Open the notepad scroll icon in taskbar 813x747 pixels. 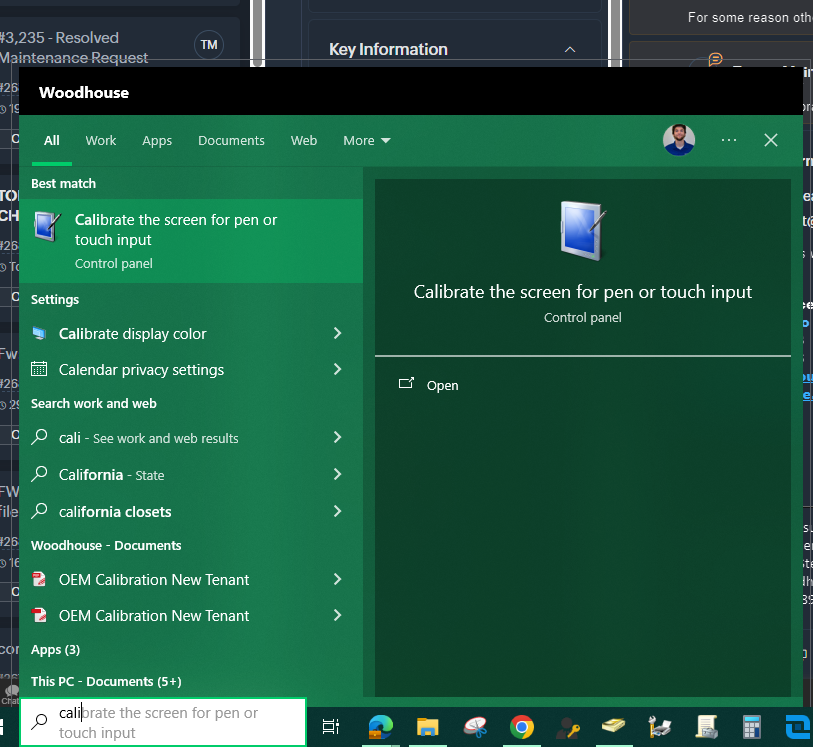tap(707, 727)
